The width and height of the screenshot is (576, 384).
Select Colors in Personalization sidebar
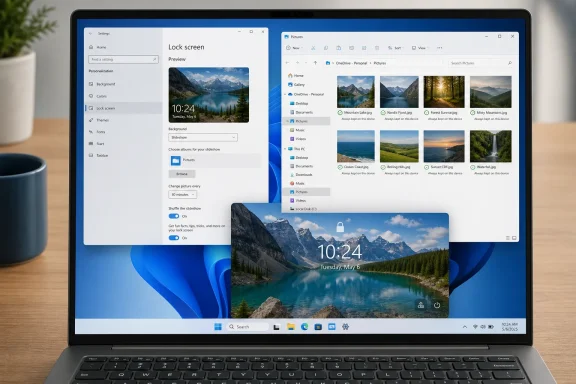pos(98,96)
